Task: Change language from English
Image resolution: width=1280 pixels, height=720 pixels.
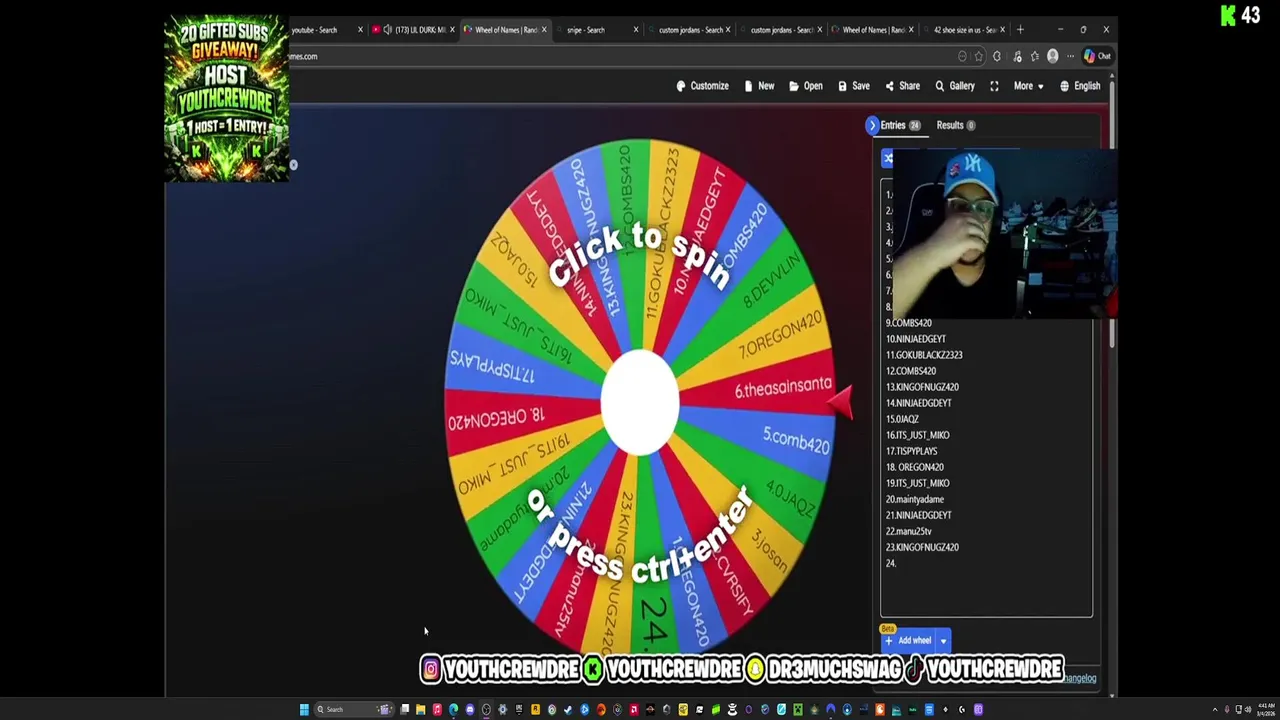Action: (1080, 86)
